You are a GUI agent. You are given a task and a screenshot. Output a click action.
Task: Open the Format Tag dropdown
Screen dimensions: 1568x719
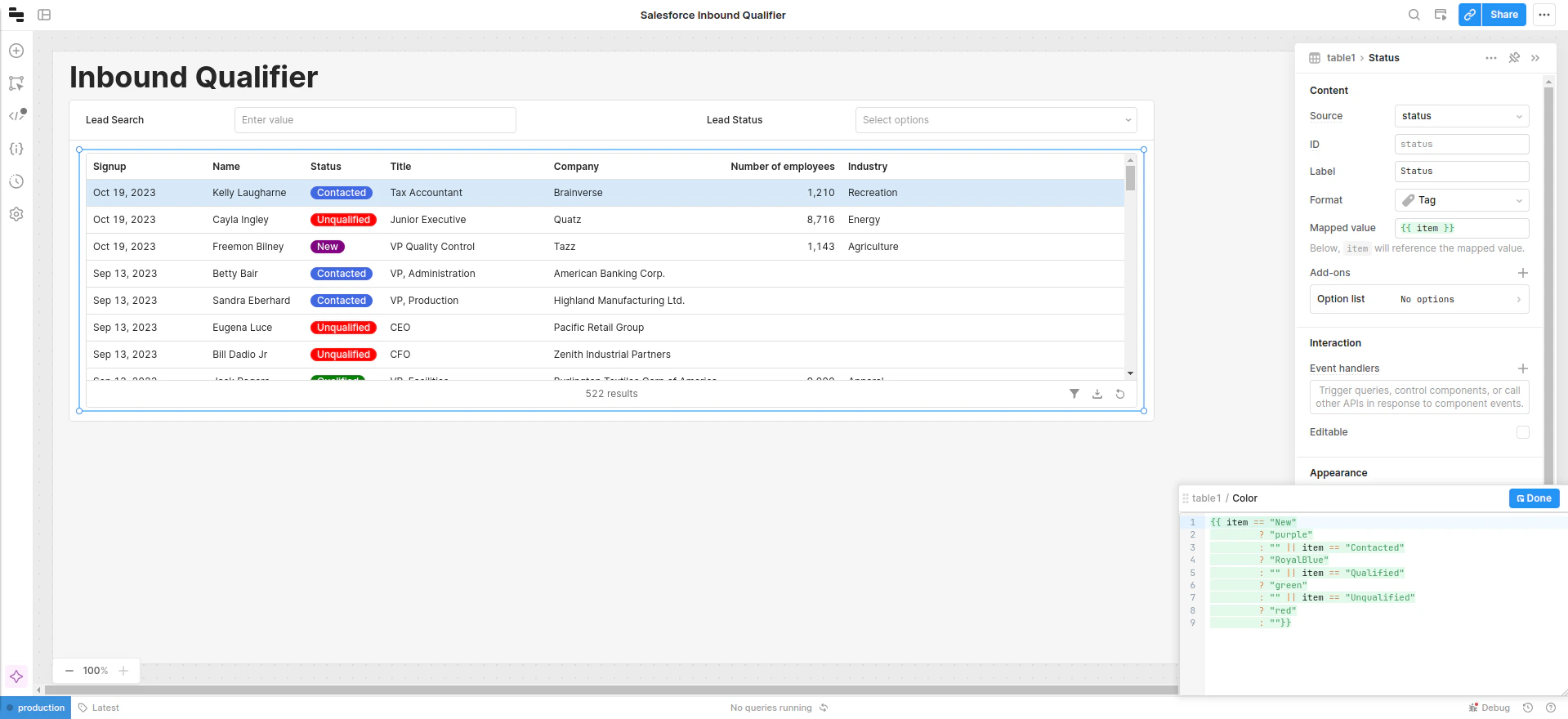click(1462, 200)
